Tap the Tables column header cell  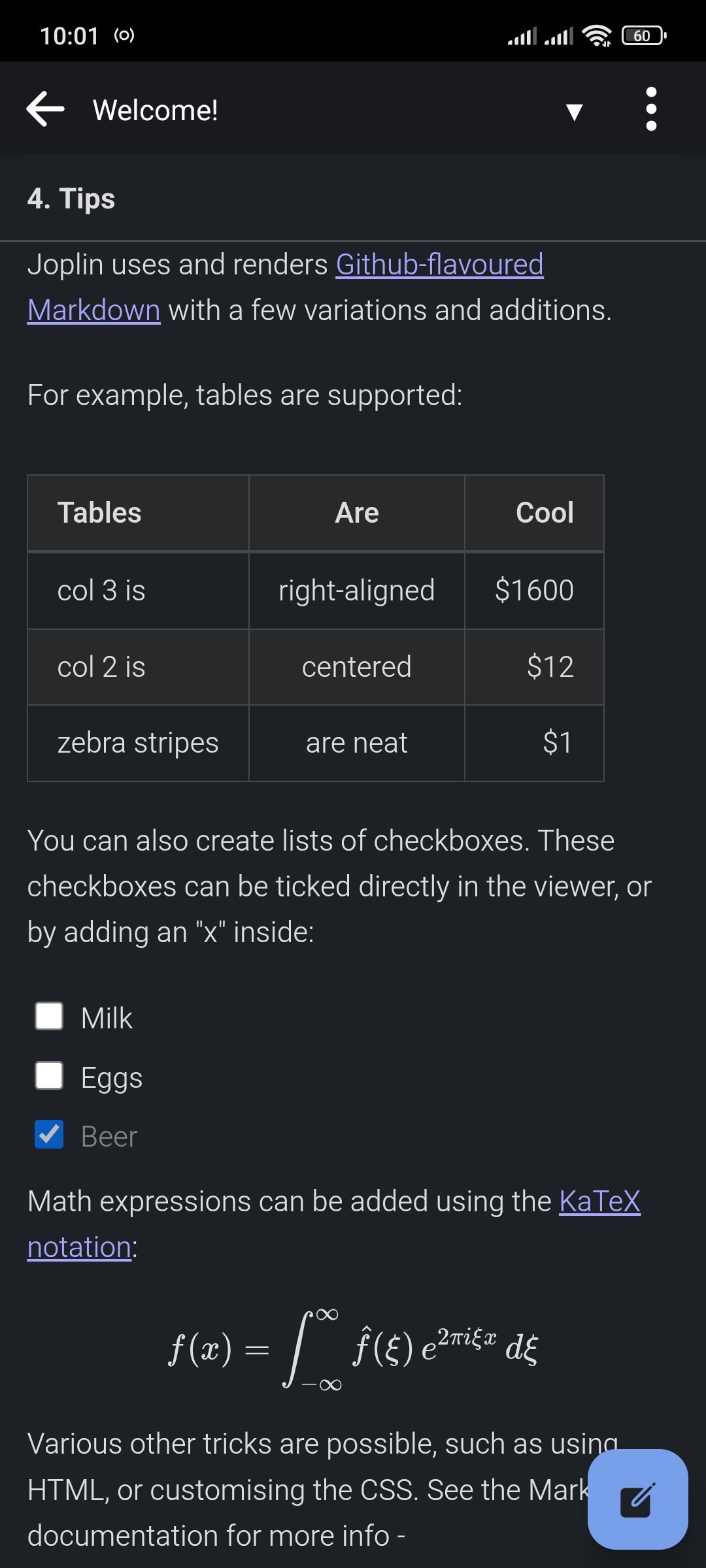pos(138,513)
